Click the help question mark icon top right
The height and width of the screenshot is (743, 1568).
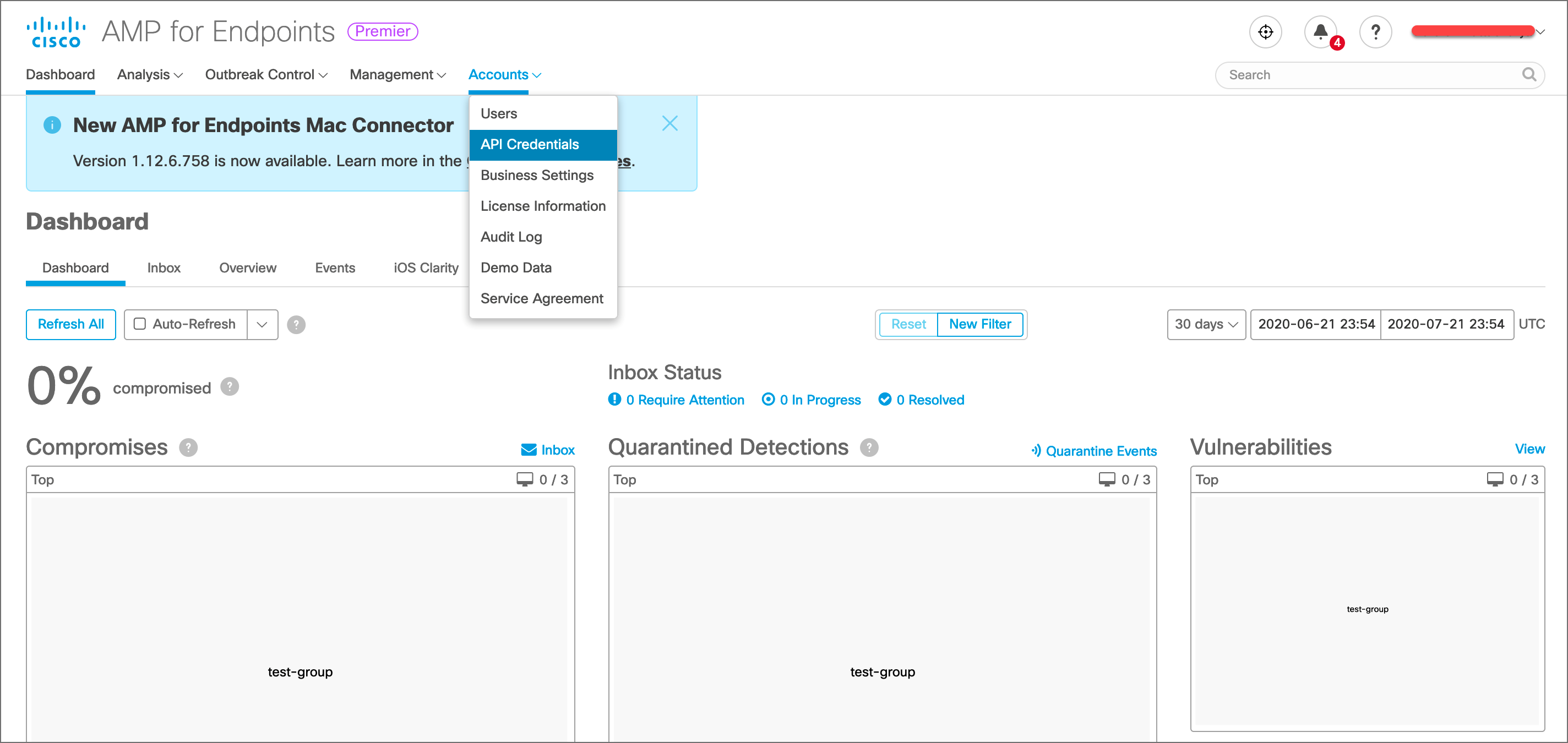click(1375, 31)
